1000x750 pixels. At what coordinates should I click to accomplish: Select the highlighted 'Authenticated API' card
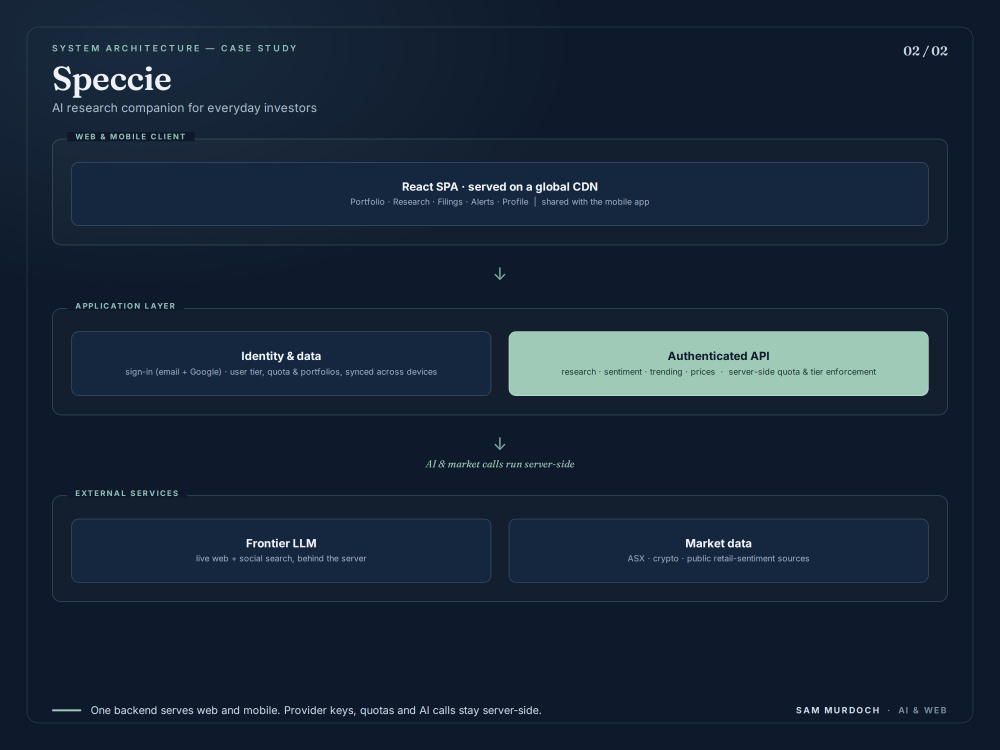[719, 364]
